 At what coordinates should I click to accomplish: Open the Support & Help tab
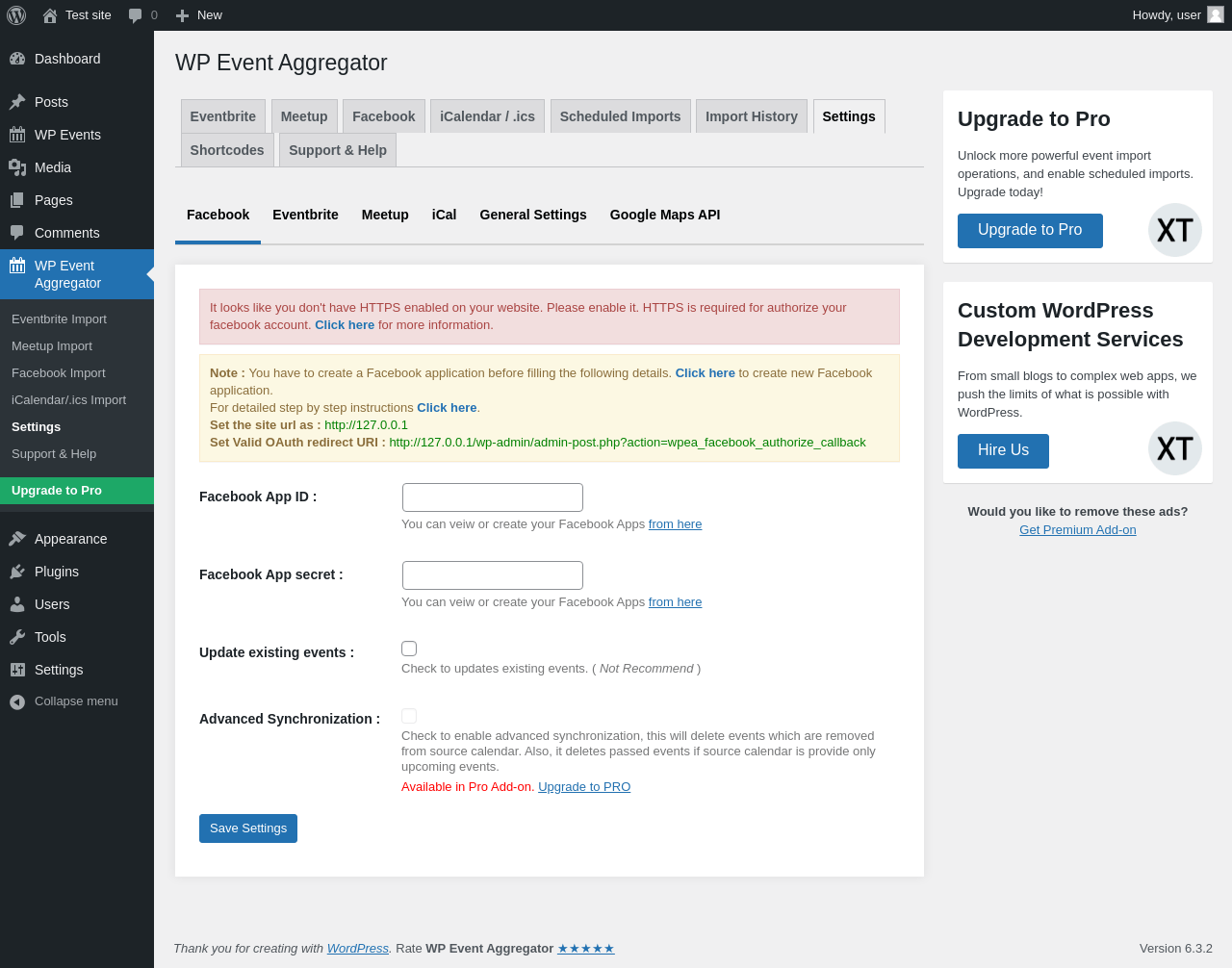coord(338,150)
